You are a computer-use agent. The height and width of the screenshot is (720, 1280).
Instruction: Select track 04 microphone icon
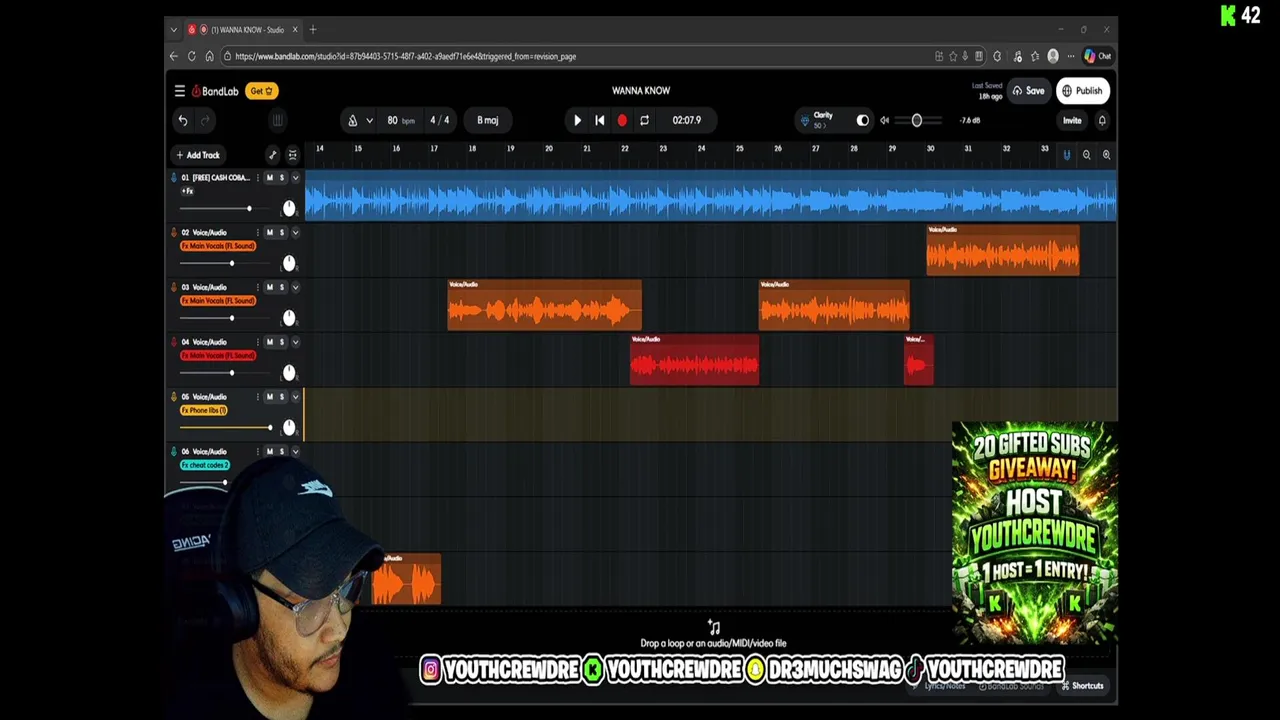(x=174, y=342)
